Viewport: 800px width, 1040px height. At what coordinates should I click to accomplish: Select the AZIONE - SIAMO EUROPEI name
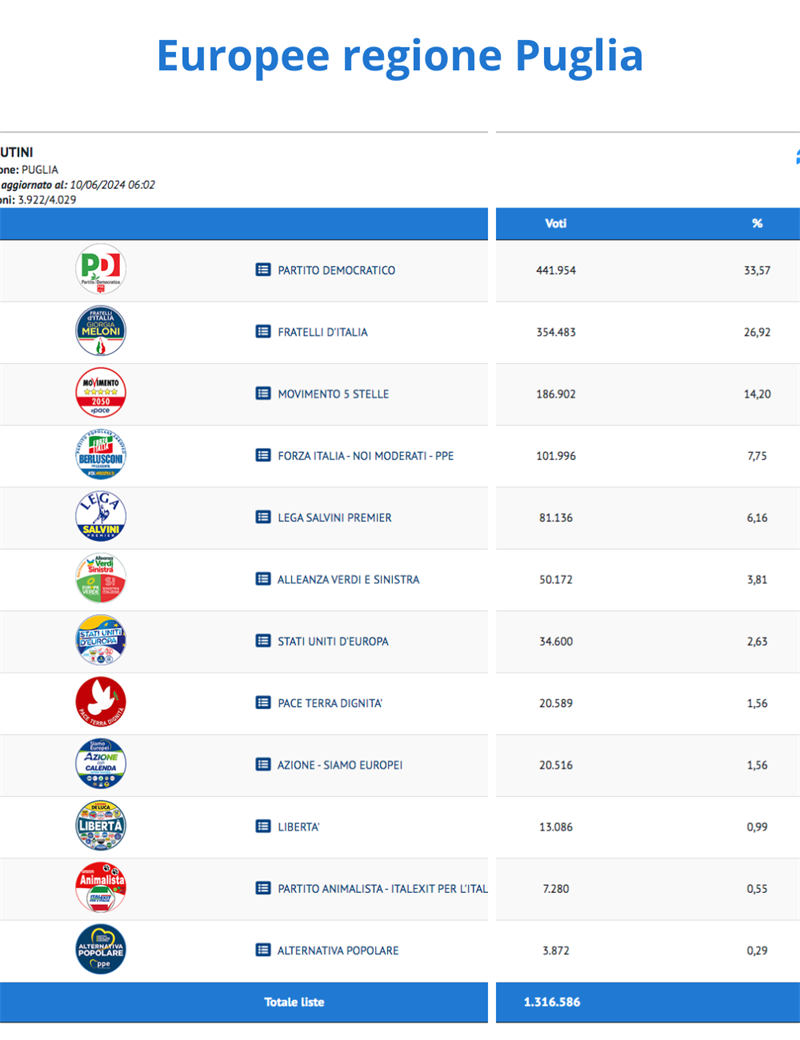[x=340, y=765]
